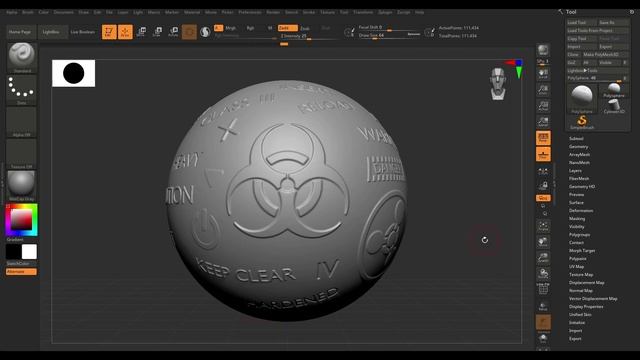Open the Alpha Off selector
This screenshot has width=640, height=360.
pyautogui.click(x=22, y=122)
